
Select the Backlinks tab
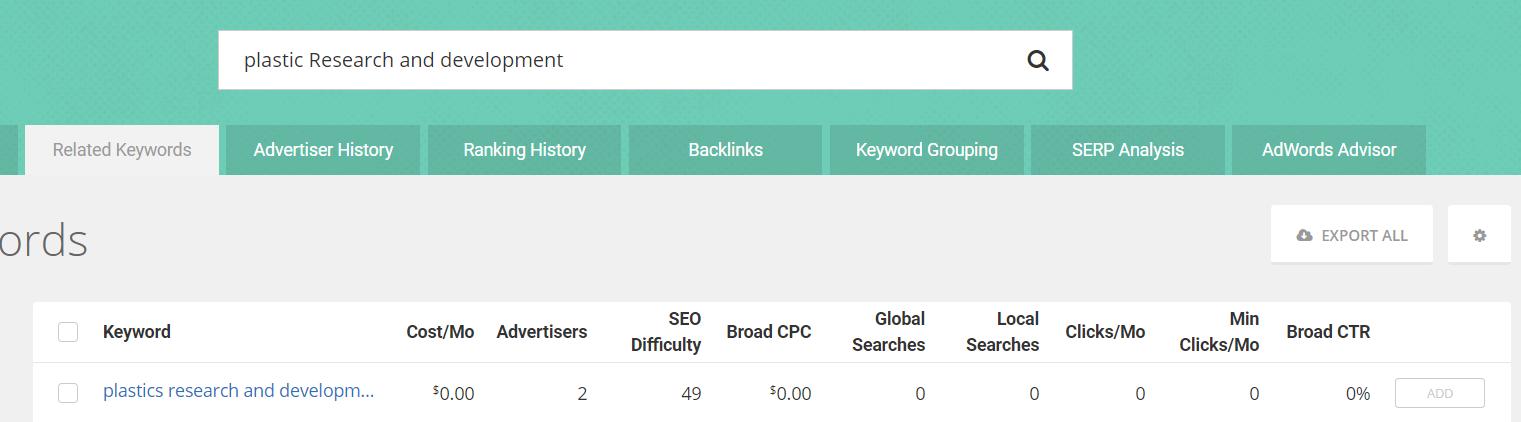point(725,150)
